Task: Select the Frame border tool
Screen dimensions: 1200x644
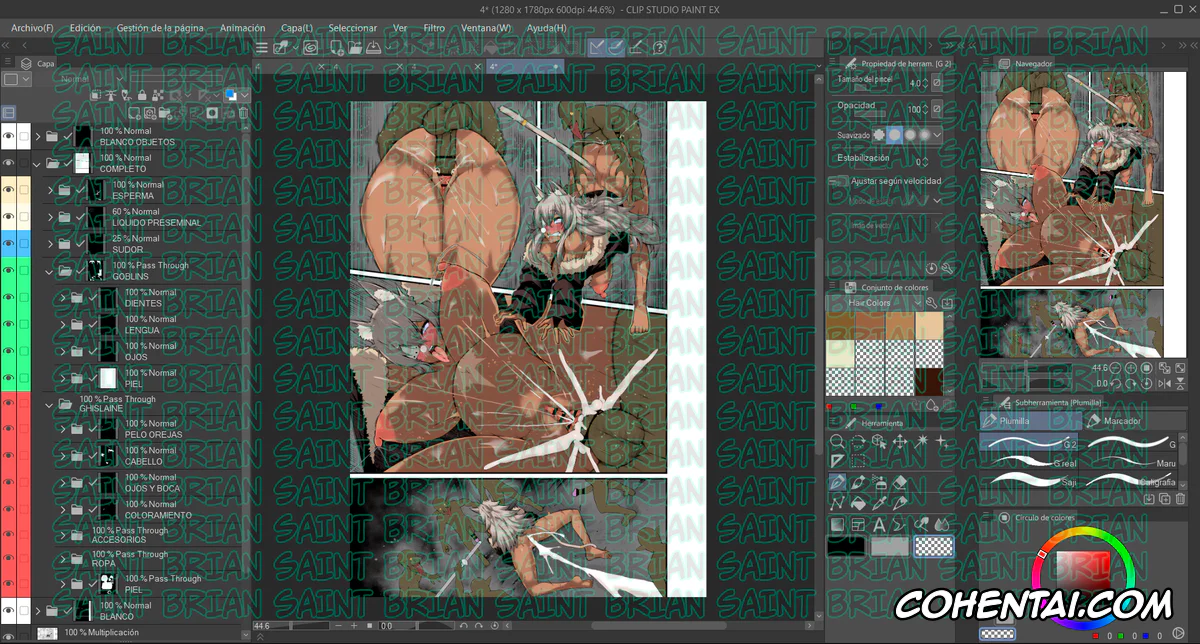Action: (x=858, y=524)
